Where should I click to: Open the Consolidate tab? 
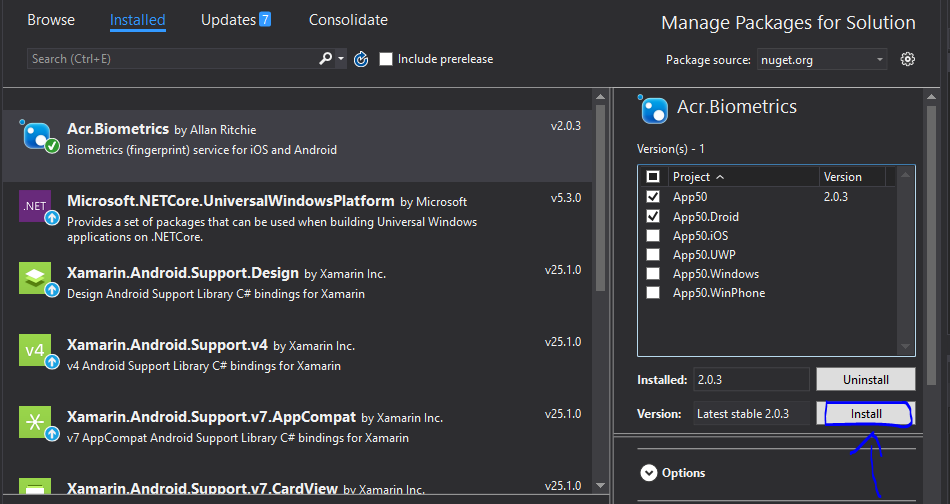click(x=348, y=20)
